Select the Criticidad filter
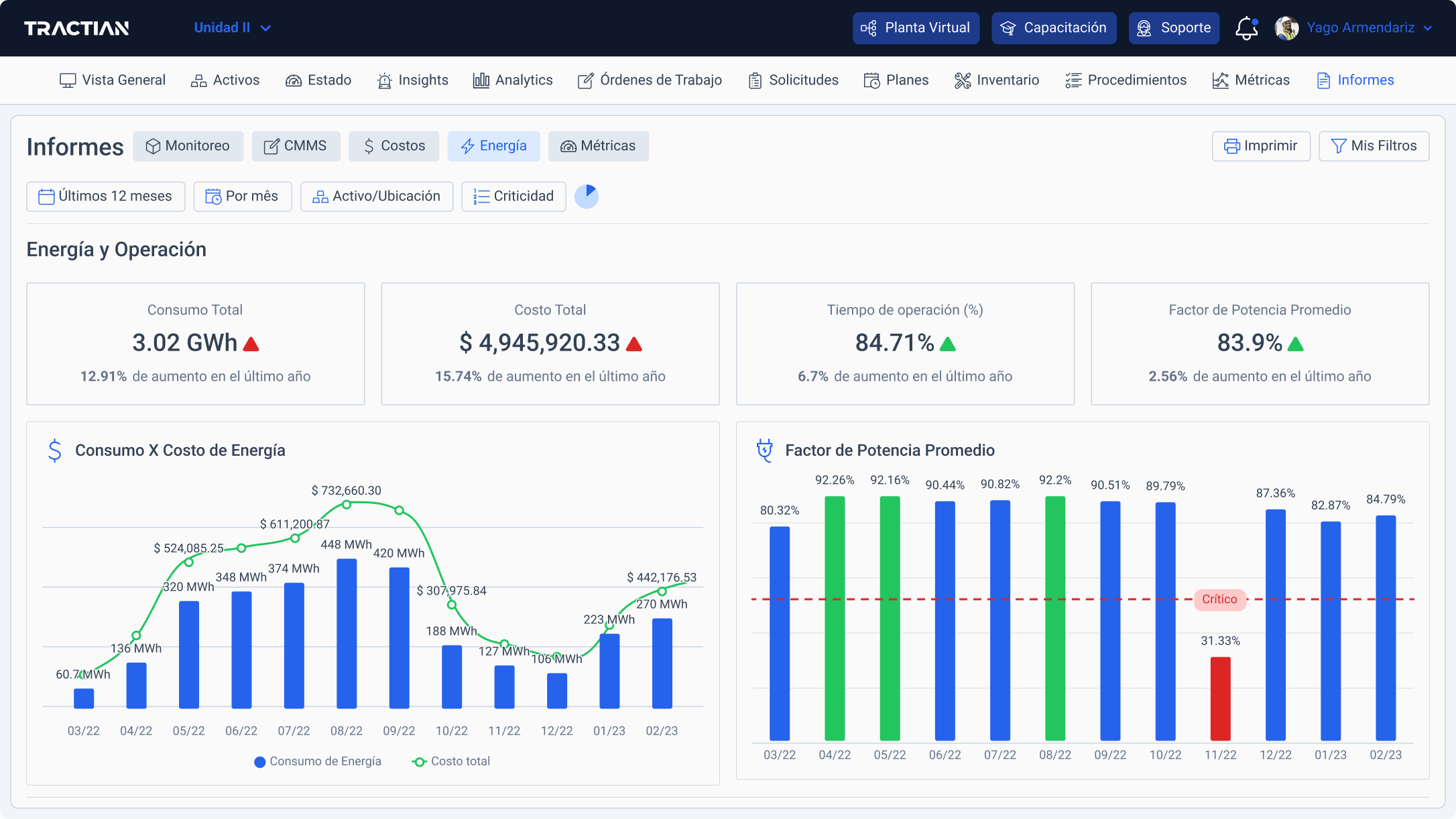This screenshot has width=1456, height=819. pyautogui.click(x=513, y=196)
